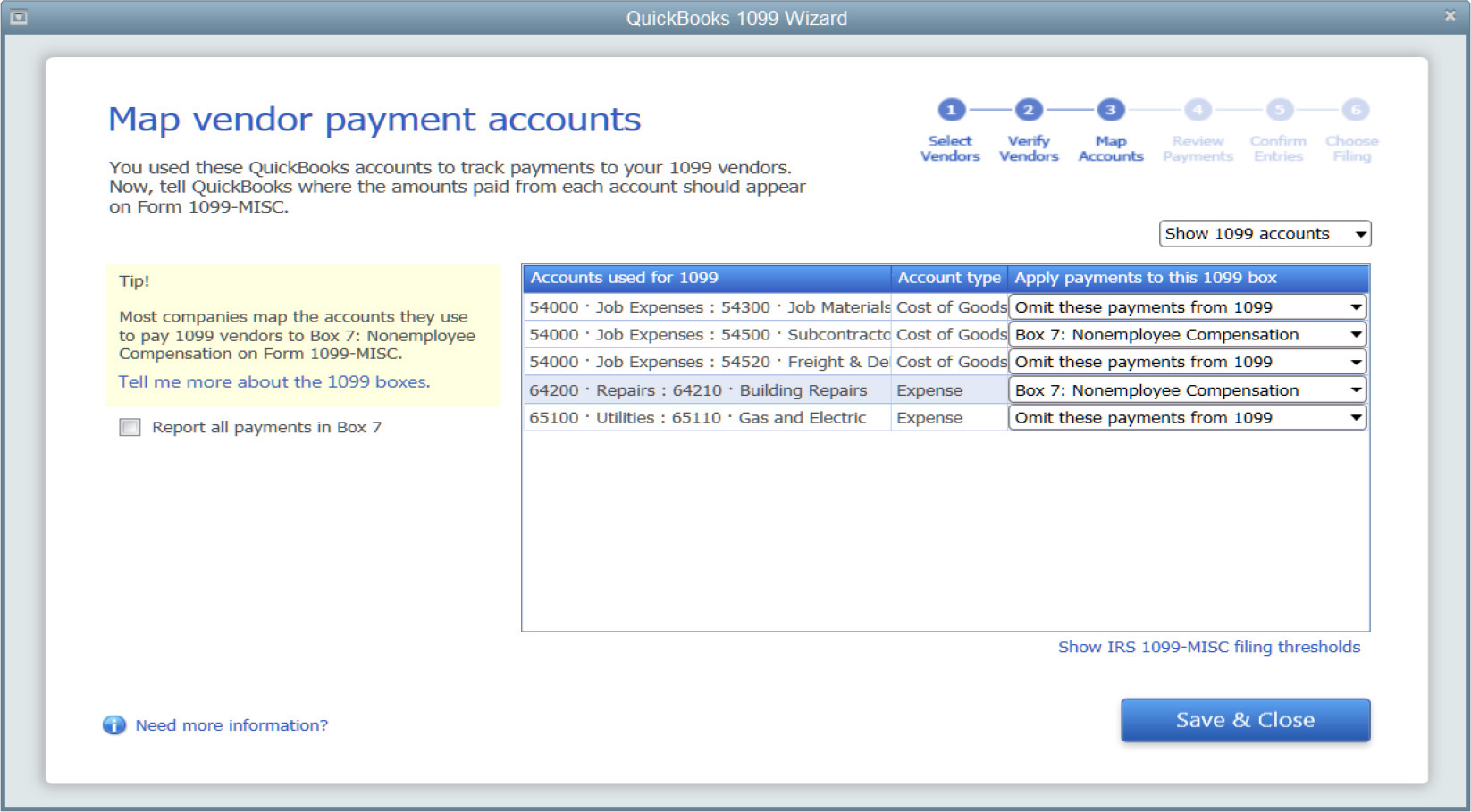Click the Expense type cell for Building Repairs
This screenshot has height=812, width=1471.
click(x=949, y=390)
